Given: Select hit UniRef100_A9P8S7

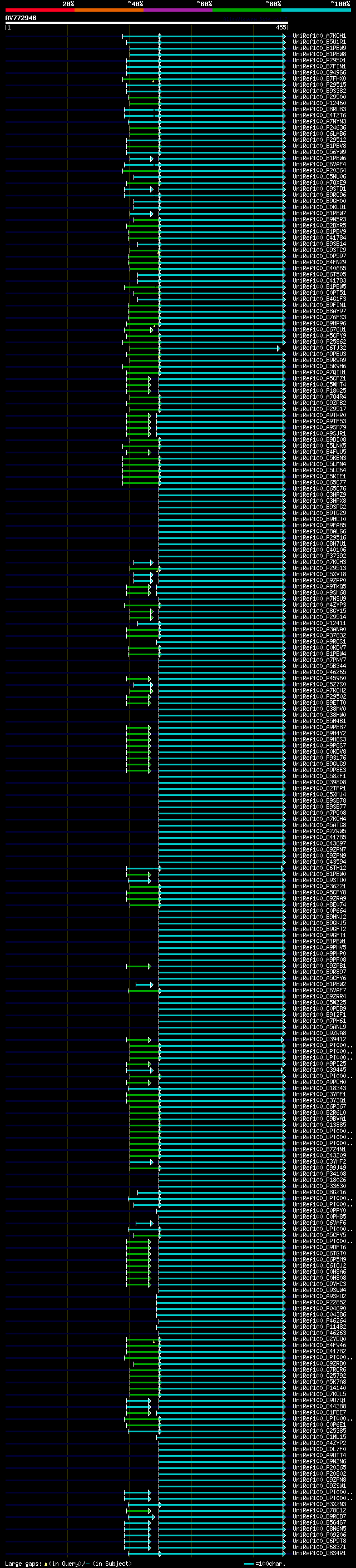Looking at the screenshot, I should point(319,745).
